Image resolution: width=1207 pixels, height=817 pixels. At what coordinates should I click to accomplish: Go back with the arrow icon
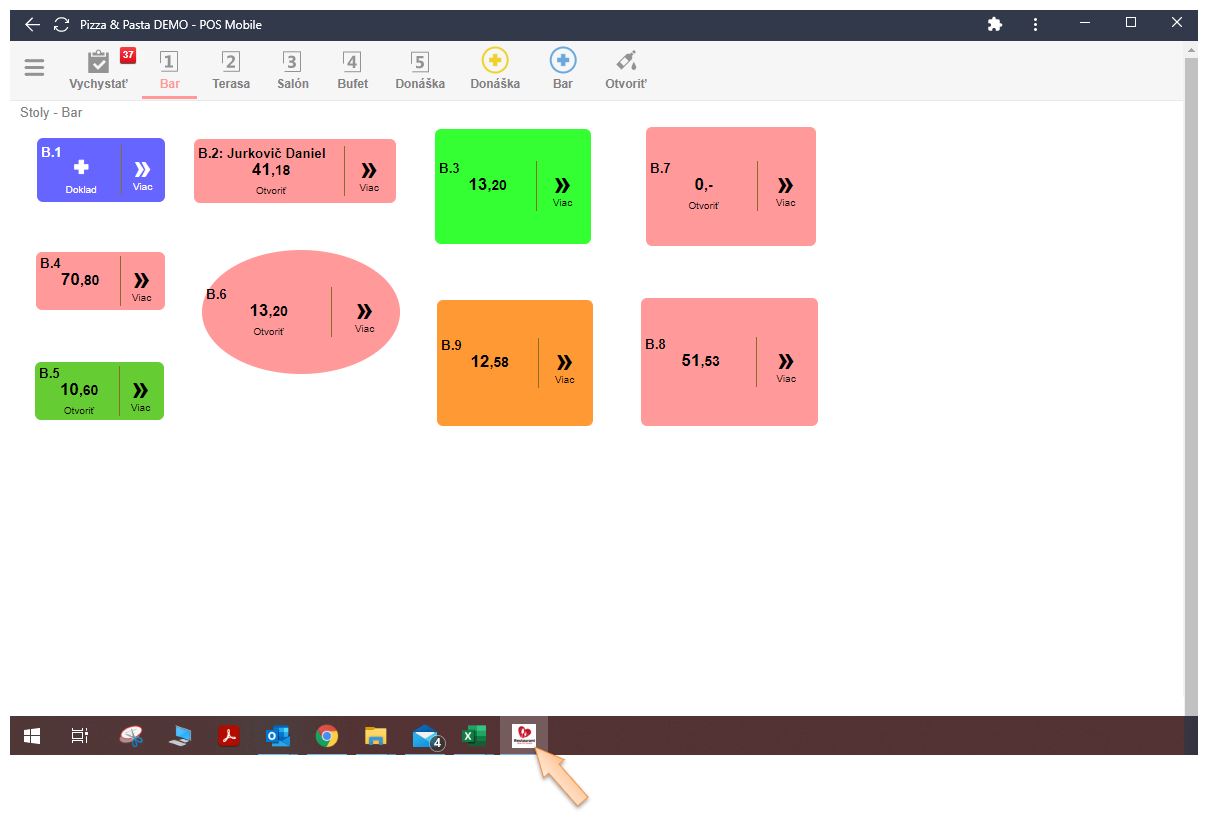coord(33,24)
